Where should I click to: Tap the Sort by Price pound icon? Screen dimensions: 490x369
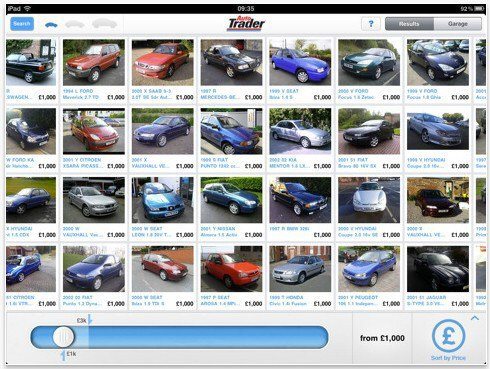coord(448,336)
